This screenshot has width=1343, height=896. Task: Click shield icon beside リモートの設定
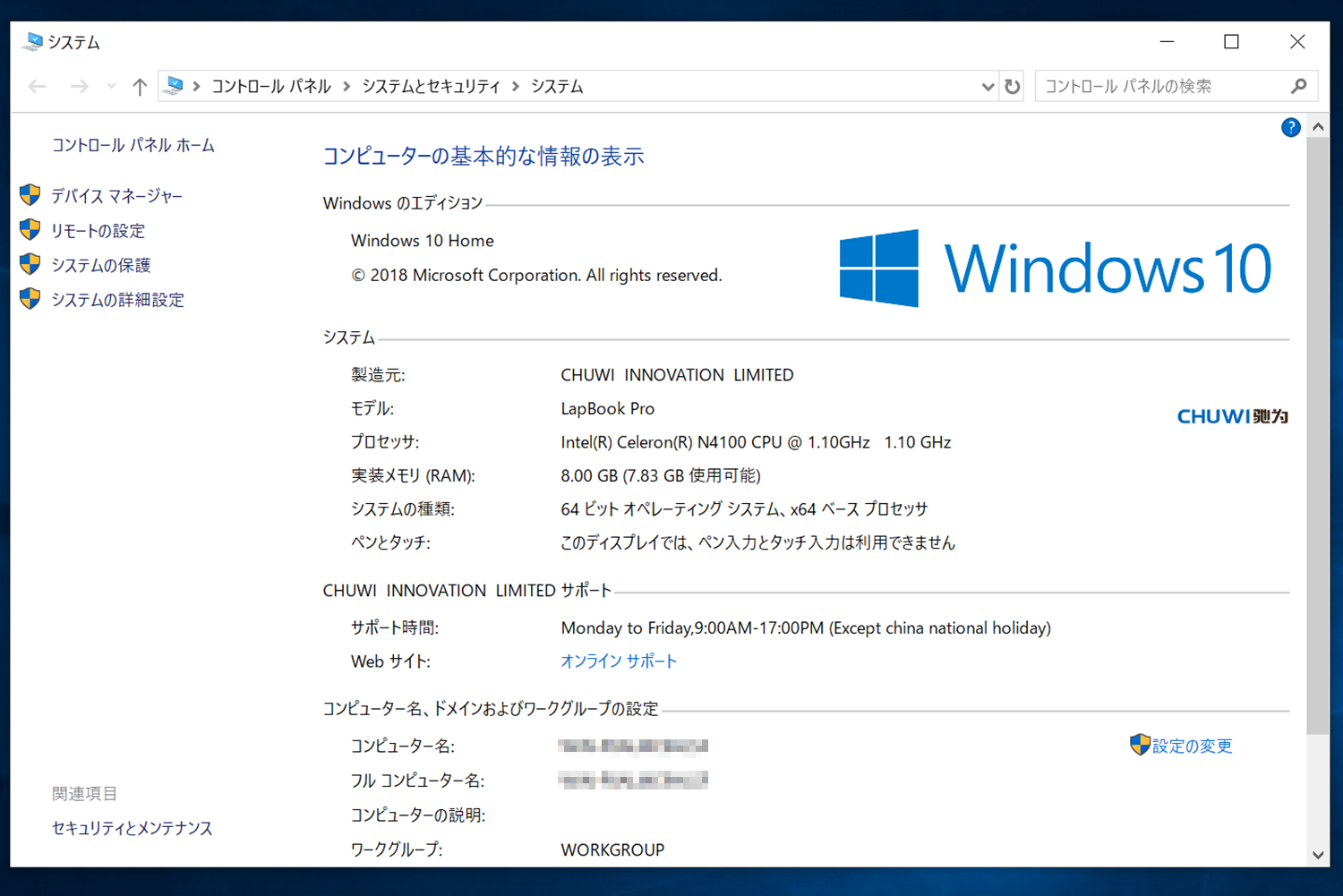[x=30, y=230]
